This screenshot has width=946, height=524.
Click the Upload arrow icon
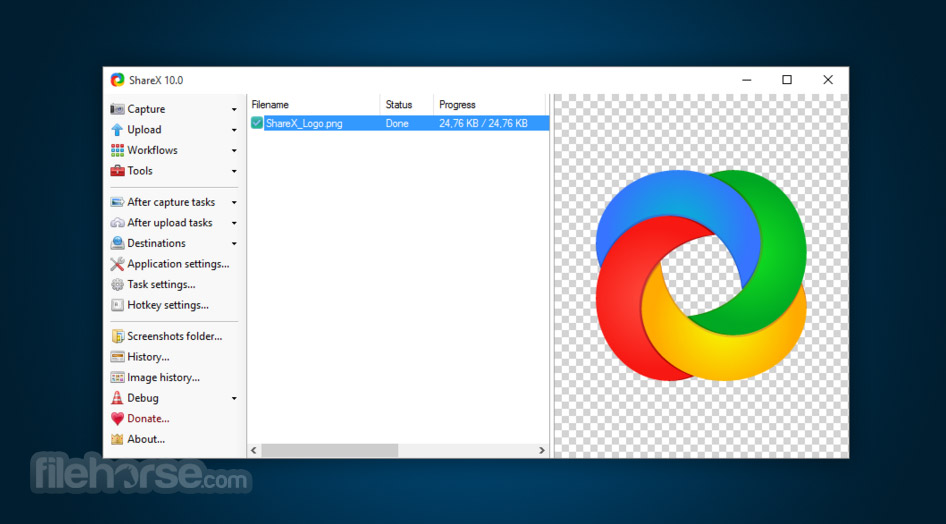click(x=117, y=130)
